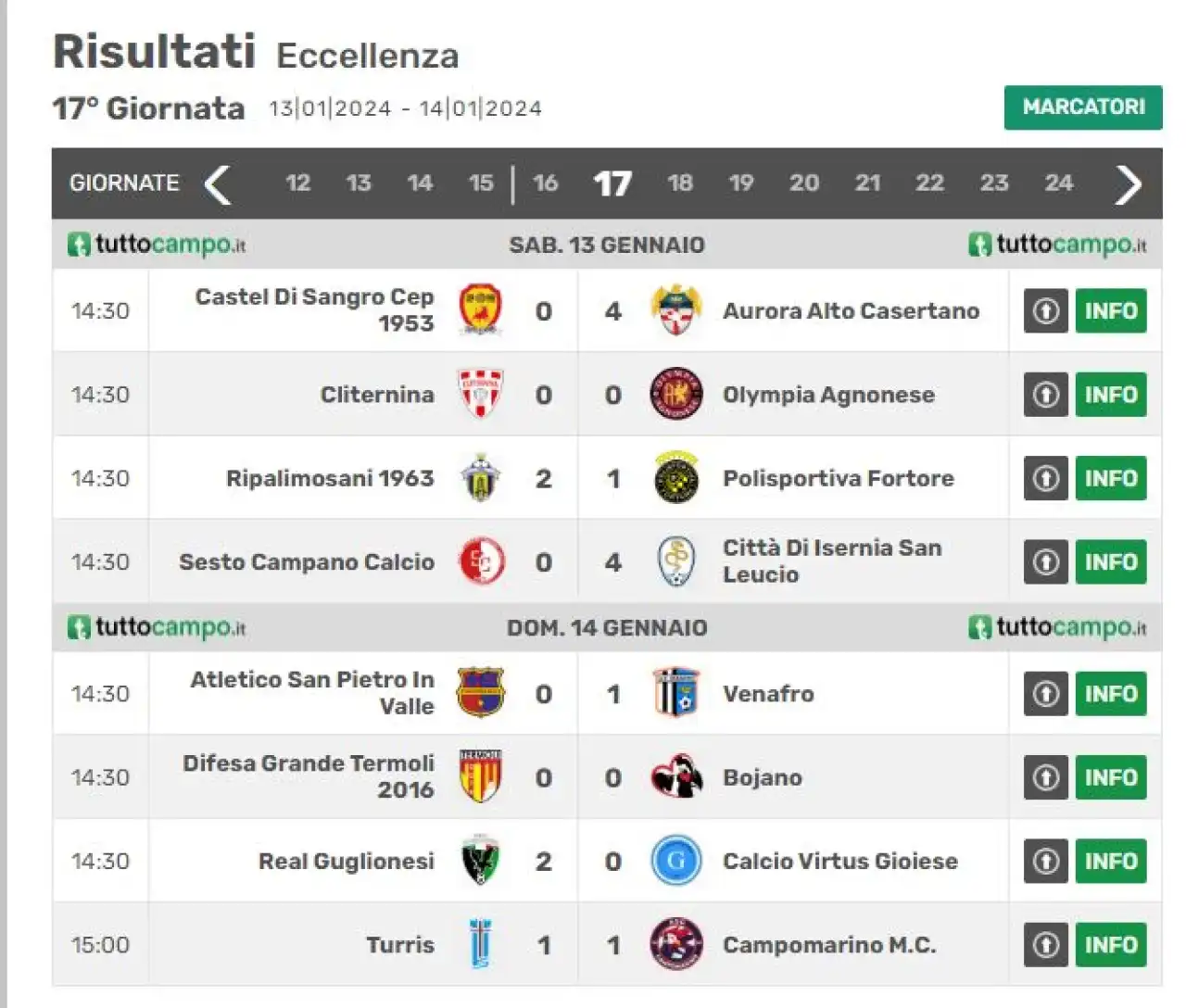Click the up-arrow icon in the Bojano match row
This screenshot has width=1186, height=1008.
1046,777
